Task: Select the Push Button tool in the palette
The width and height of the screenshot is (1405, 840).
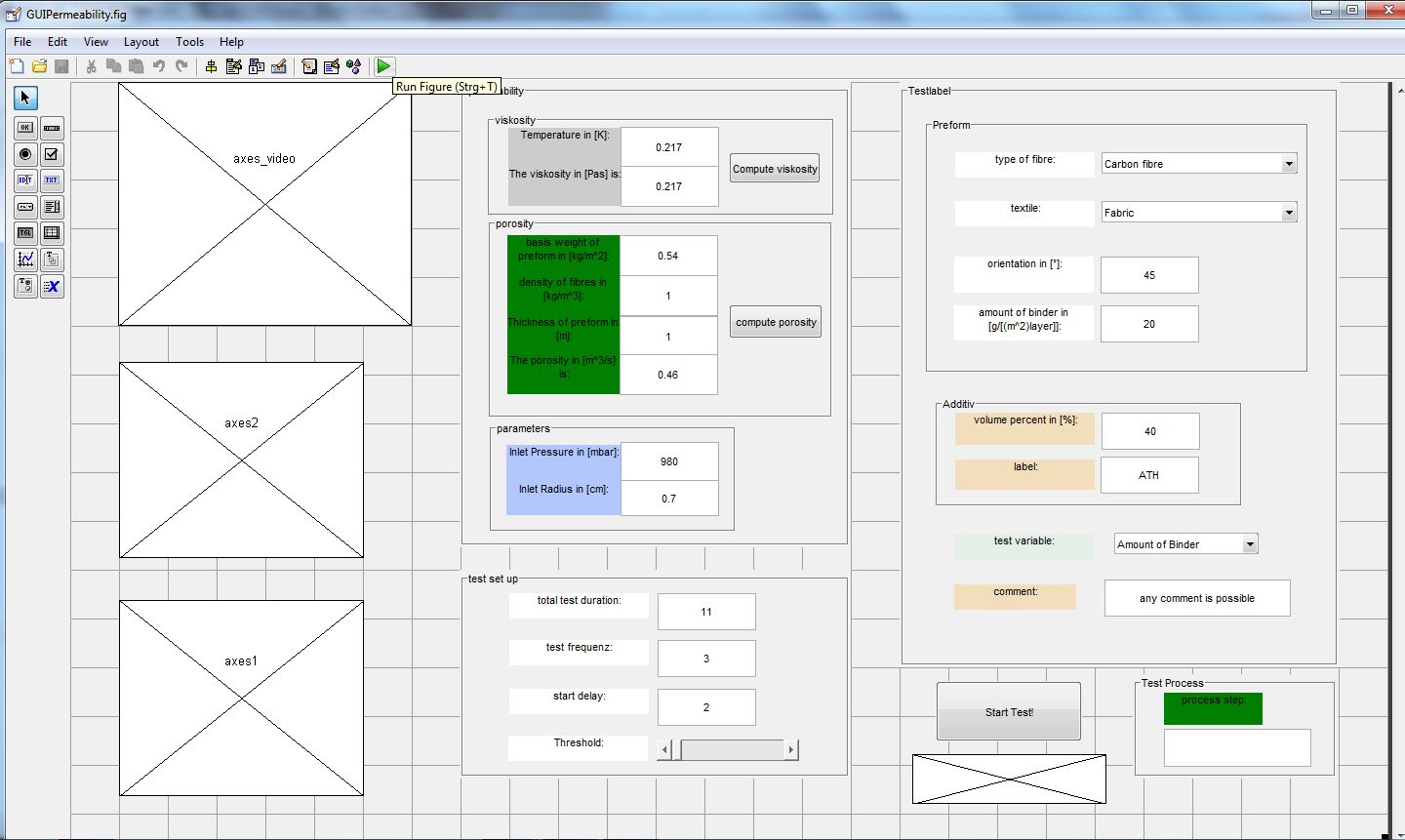Action: 25,128
